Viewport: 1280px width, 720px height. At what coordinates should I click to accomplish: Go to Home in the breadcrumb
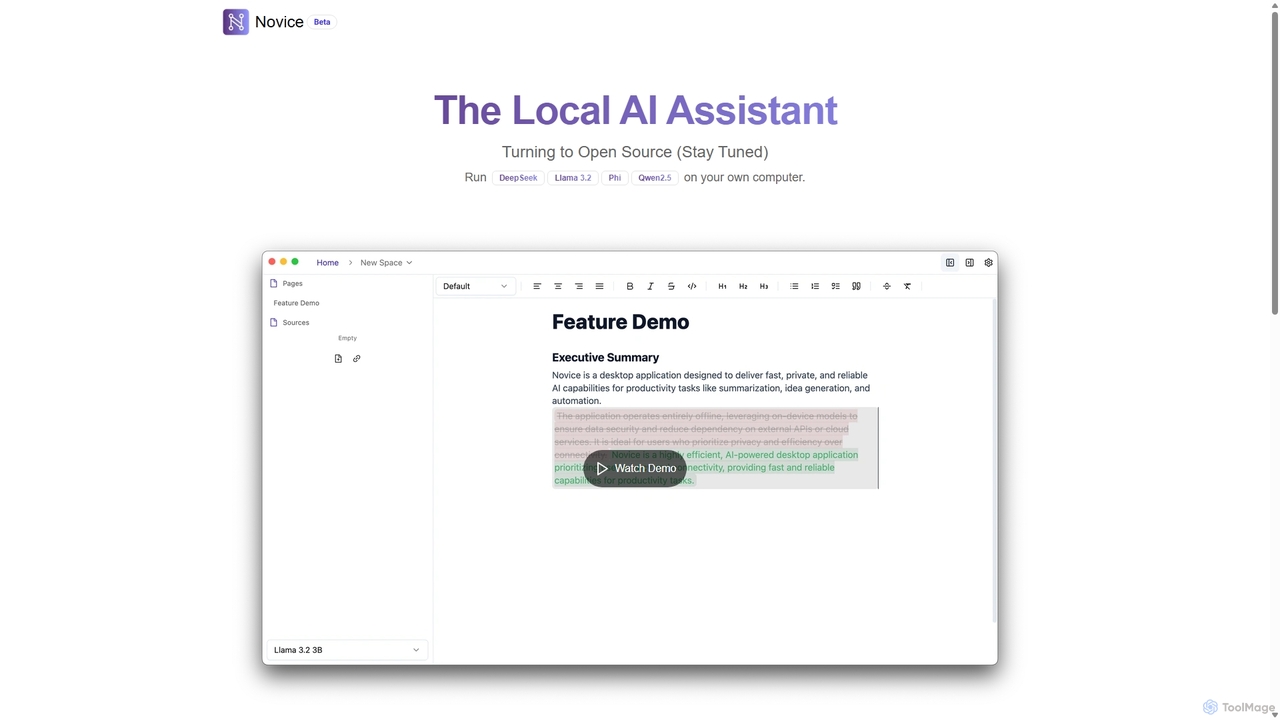click(x=327, y=263)
